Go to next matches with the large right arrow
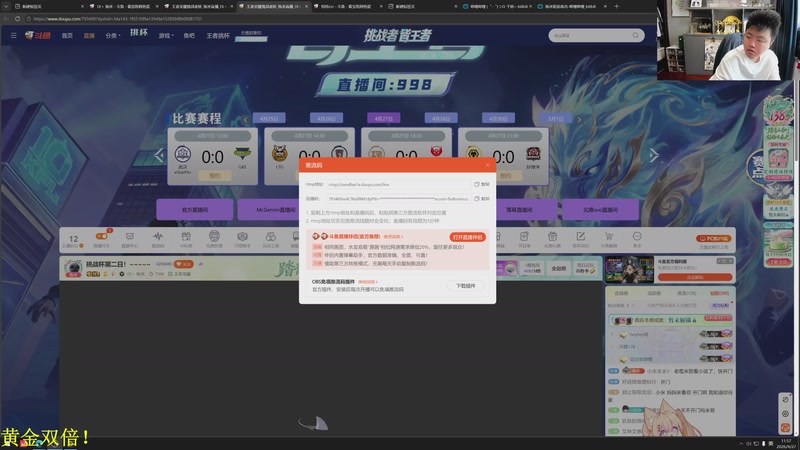800x450 pixels. pyautogui.click(x=654, y=155)
